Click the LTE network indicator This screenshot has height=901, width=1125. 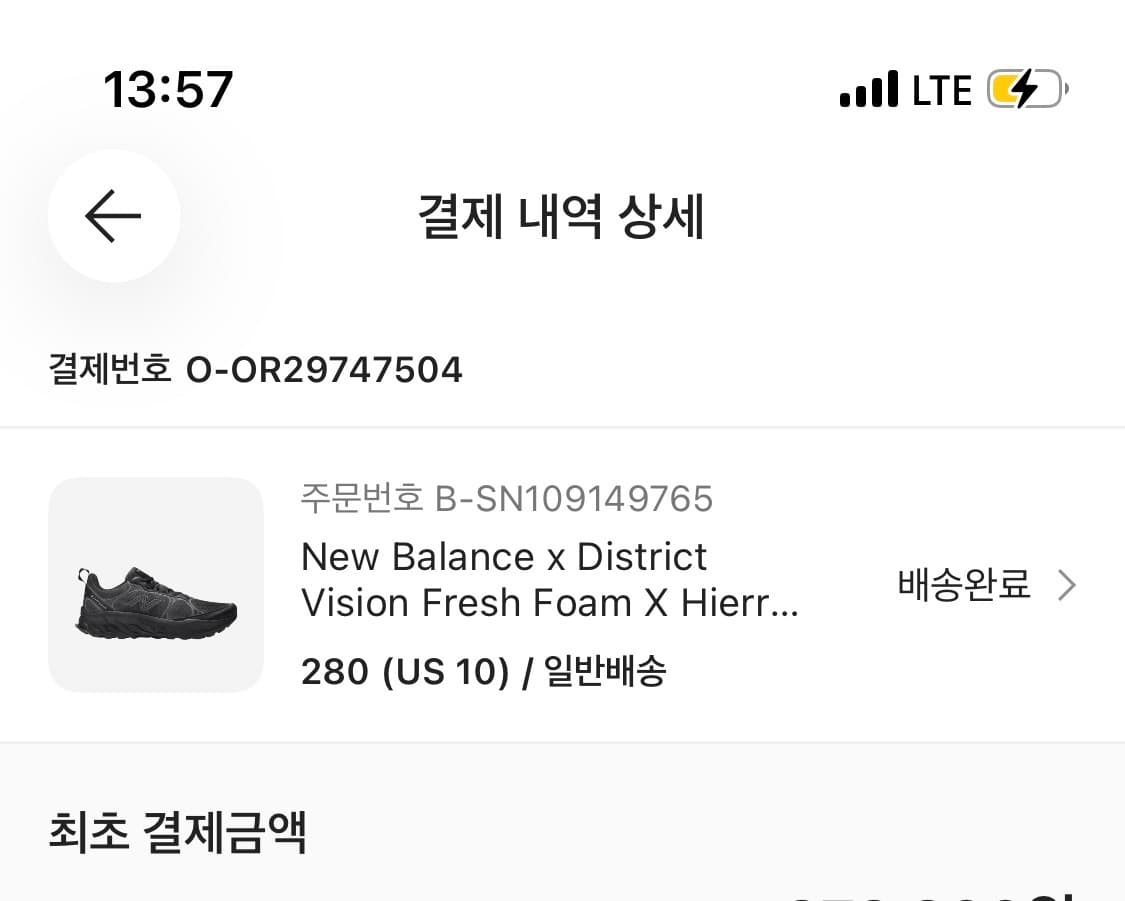click(941, 89)
